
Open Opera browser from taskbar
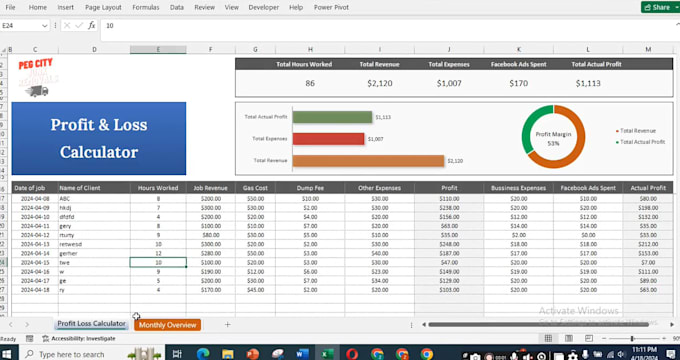pyautogui.click(x=352, y=354)
